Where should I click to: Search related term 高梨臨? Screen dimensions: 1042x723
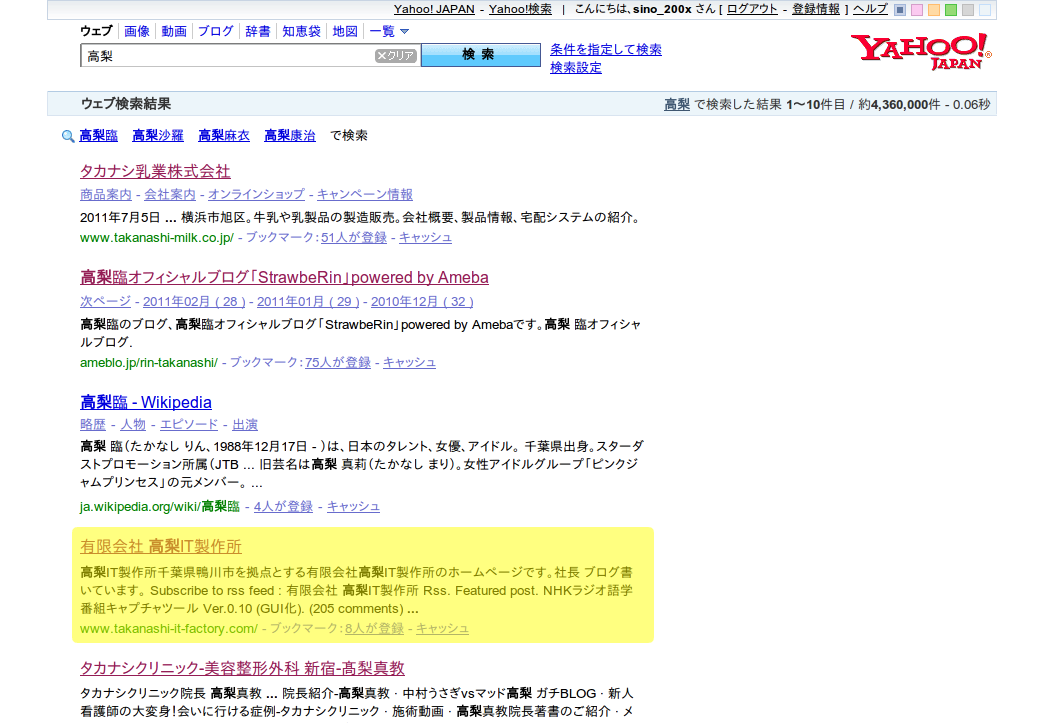(x=98, y=136)
